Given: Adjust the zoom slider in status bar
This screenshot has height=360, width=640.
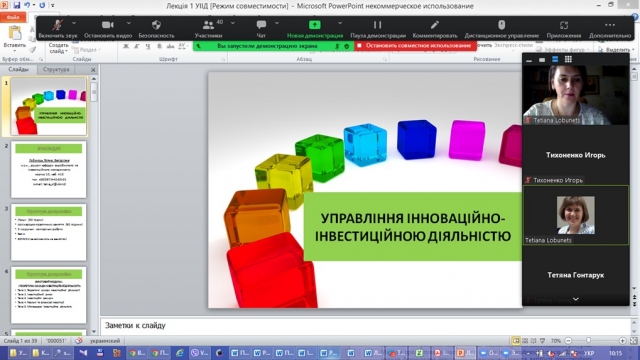Looking at the screenshot, I should point(588,340).
